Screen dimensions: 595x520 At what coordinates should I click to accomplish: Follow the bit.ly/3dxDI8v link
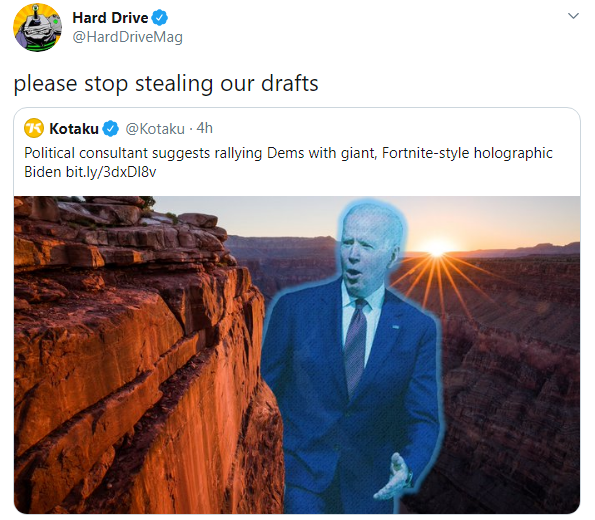click(x=111, y=172)
